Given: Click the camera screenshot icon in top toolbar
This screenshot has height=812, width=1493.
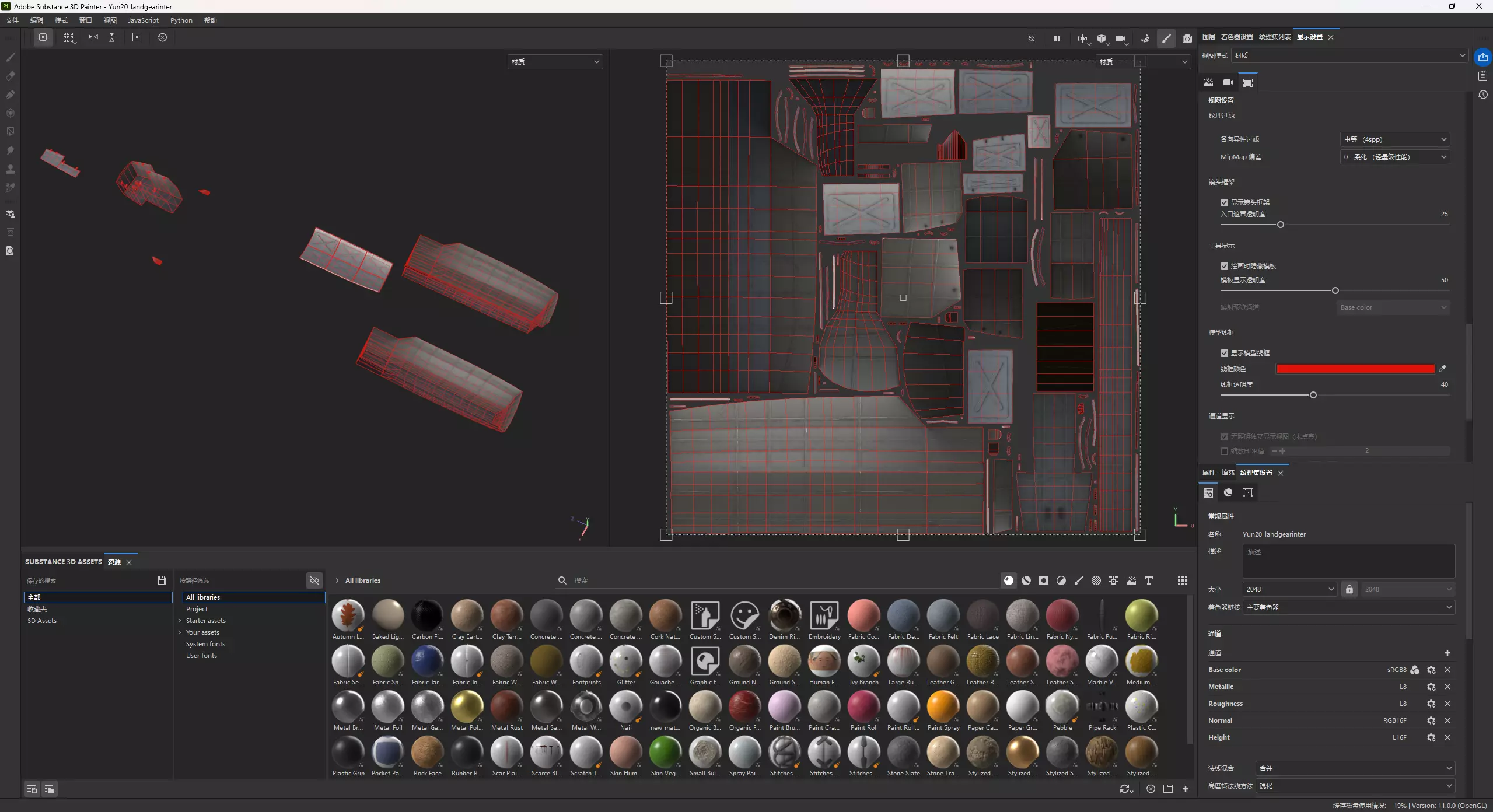Looking at the screenshot, I should (x=1187, y=38).
